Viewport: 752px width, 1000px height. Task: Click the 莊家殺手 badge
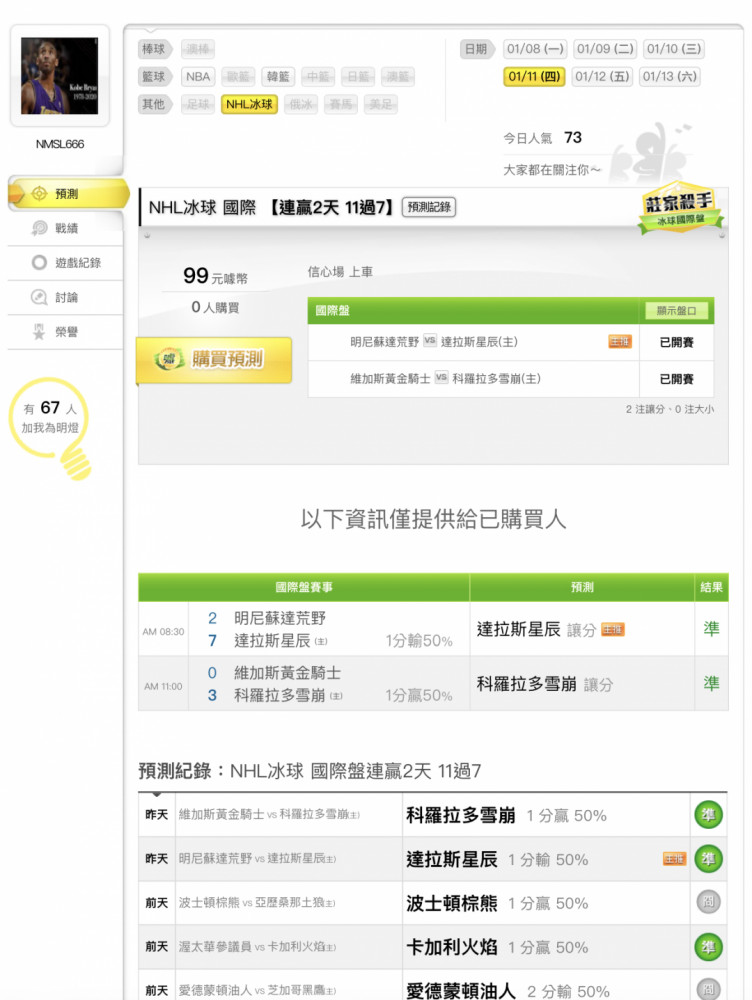point(679,209)
